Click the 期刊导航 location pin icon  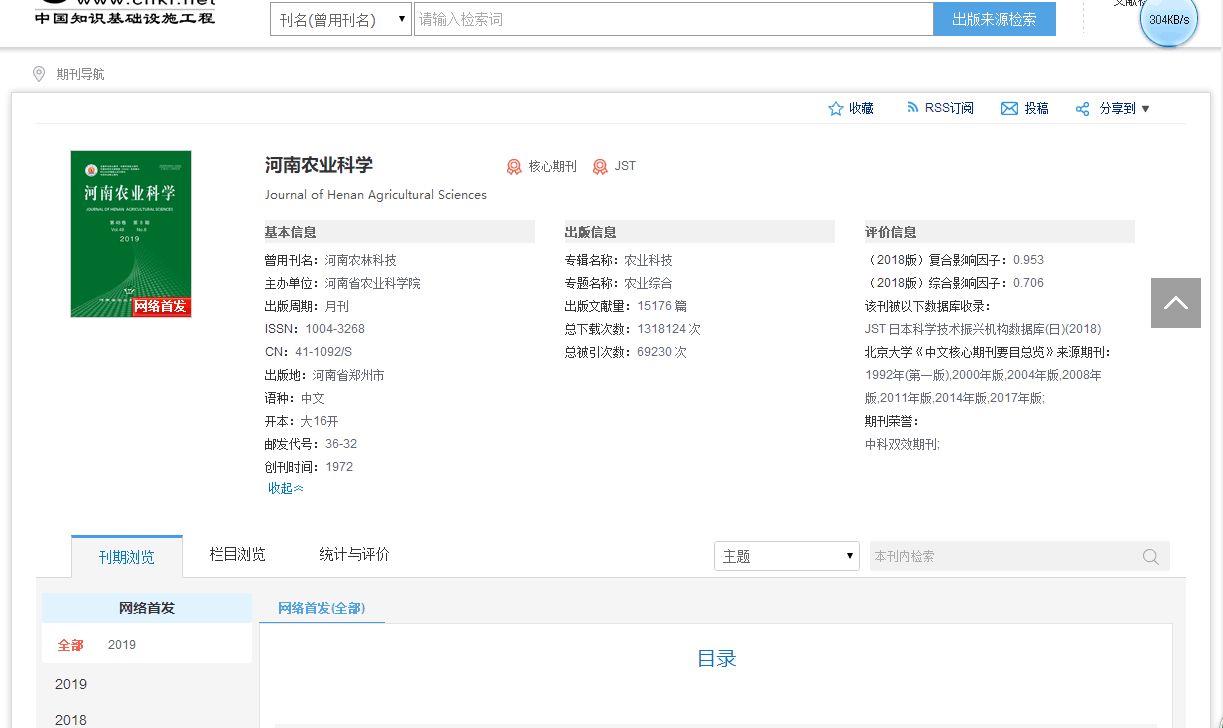[x=39, y=74]
